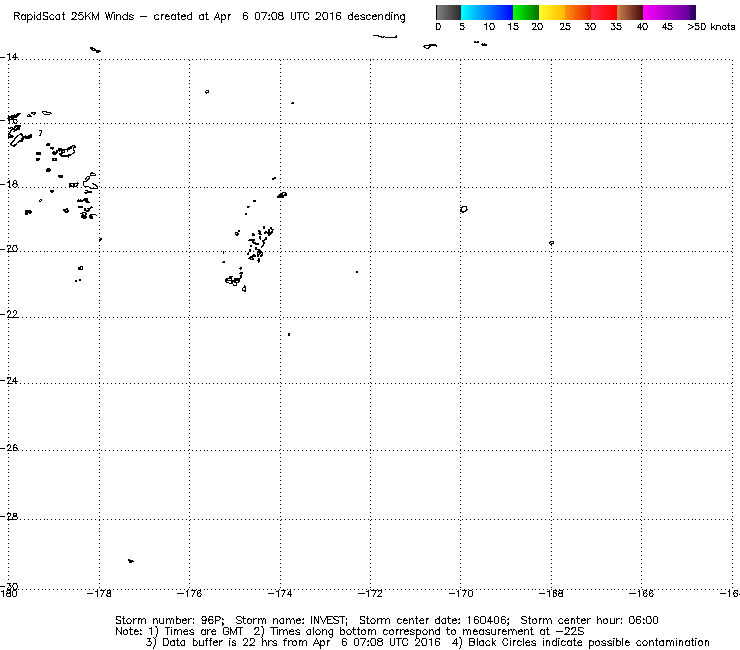Click the 'Storm number: 96P;' text
The image size is (740, 650).
pyautogui.click(x=169, y=620)
